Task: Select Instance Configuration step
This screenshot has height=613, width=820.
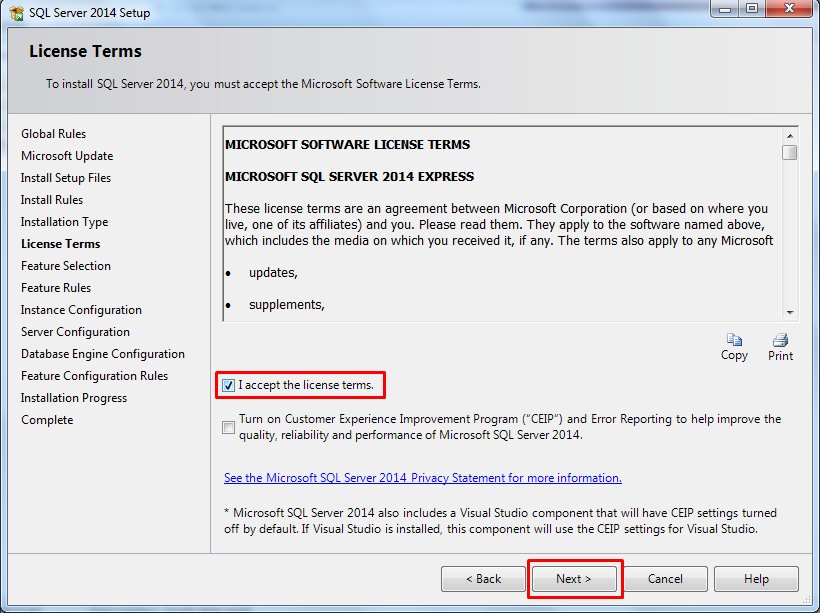Action: pos(81,310)
